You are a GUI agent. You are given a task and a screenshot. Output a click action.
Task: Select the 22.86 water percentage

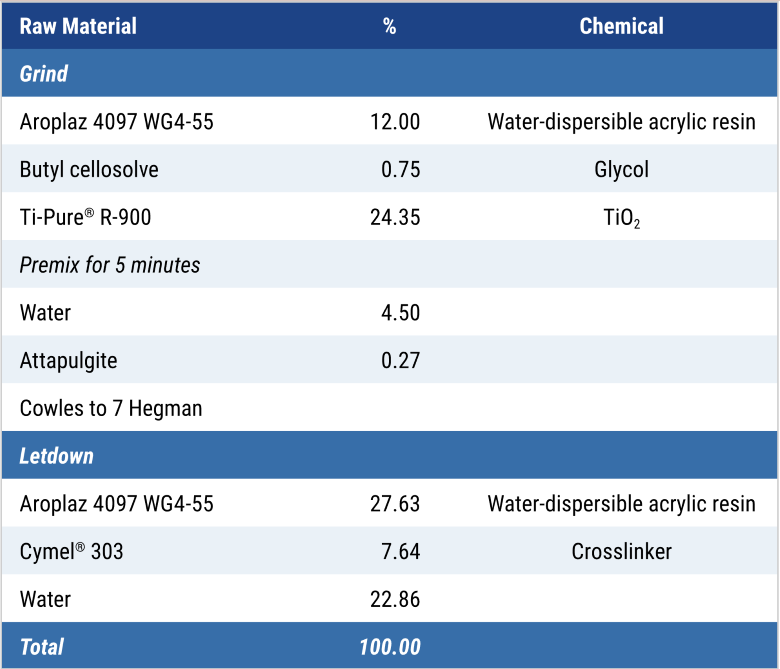[395, 599]
